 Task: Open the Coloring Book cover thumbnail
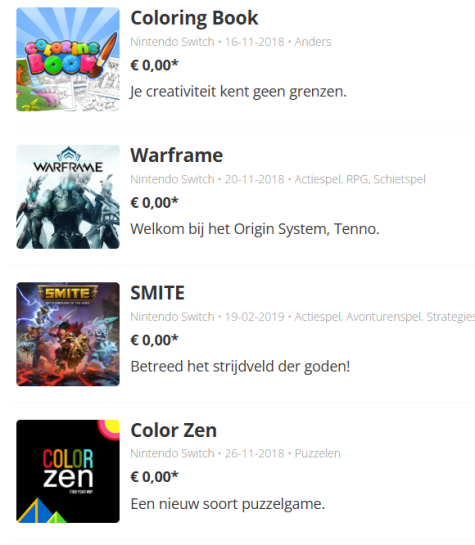point(68,59)
